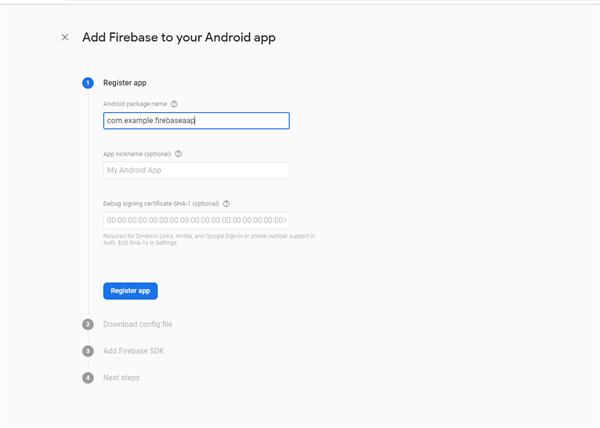Click the Debug signing certificate SHA-1 label
This screenshot has width=600, height=428.
[x=160, y=203]
